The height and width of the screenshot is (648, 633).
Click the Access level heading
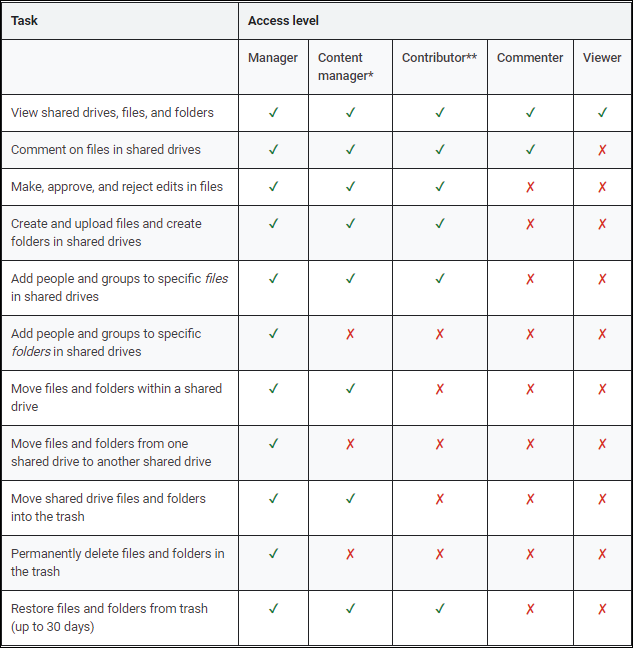(284, 20)
